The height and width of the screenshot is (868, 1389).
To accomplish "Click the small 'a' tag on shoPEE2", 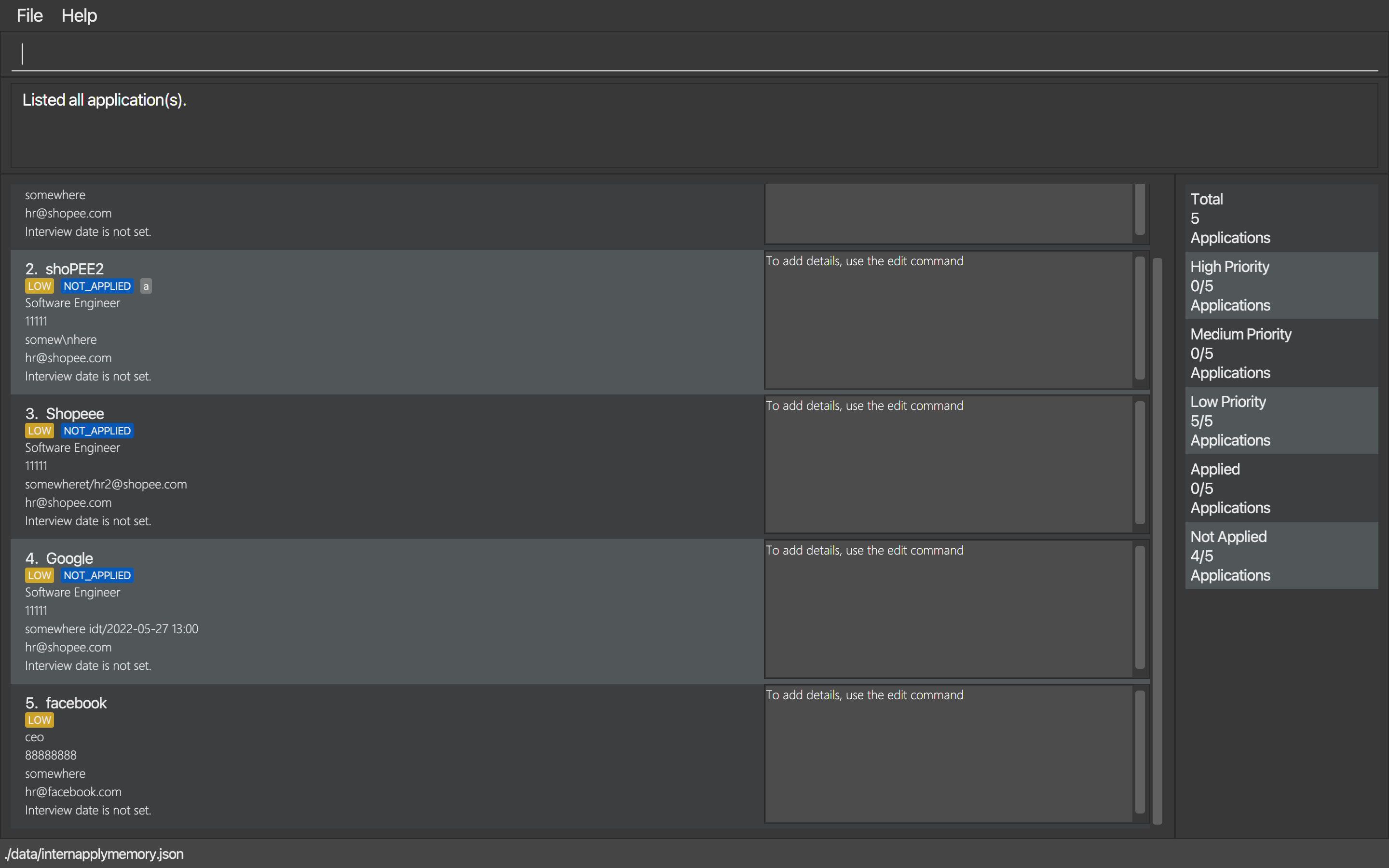I will 146,286.
